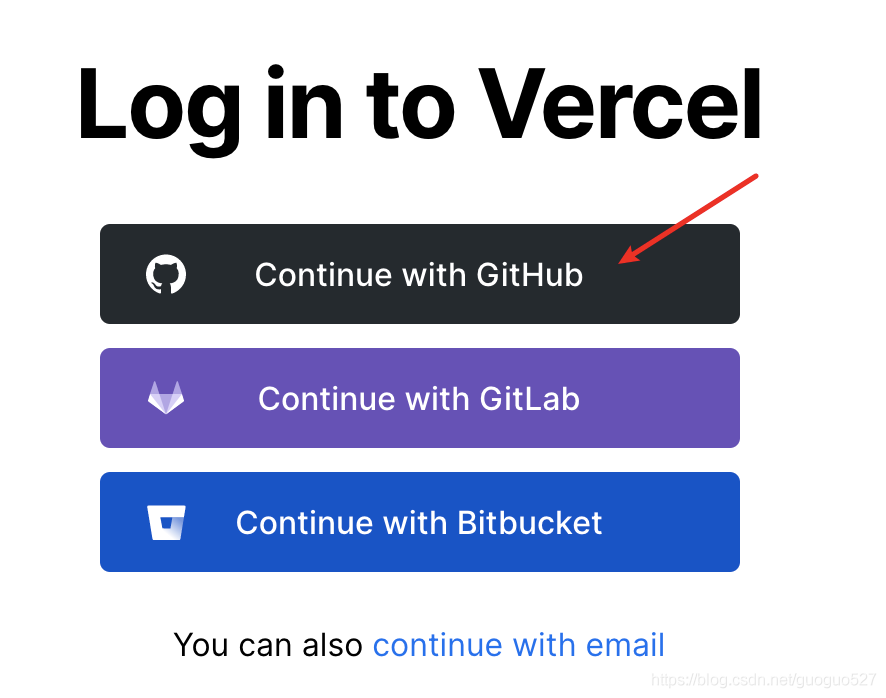886x698 pixels.
Task: Click the word "Vercel" in the heading
Action: 621,106
